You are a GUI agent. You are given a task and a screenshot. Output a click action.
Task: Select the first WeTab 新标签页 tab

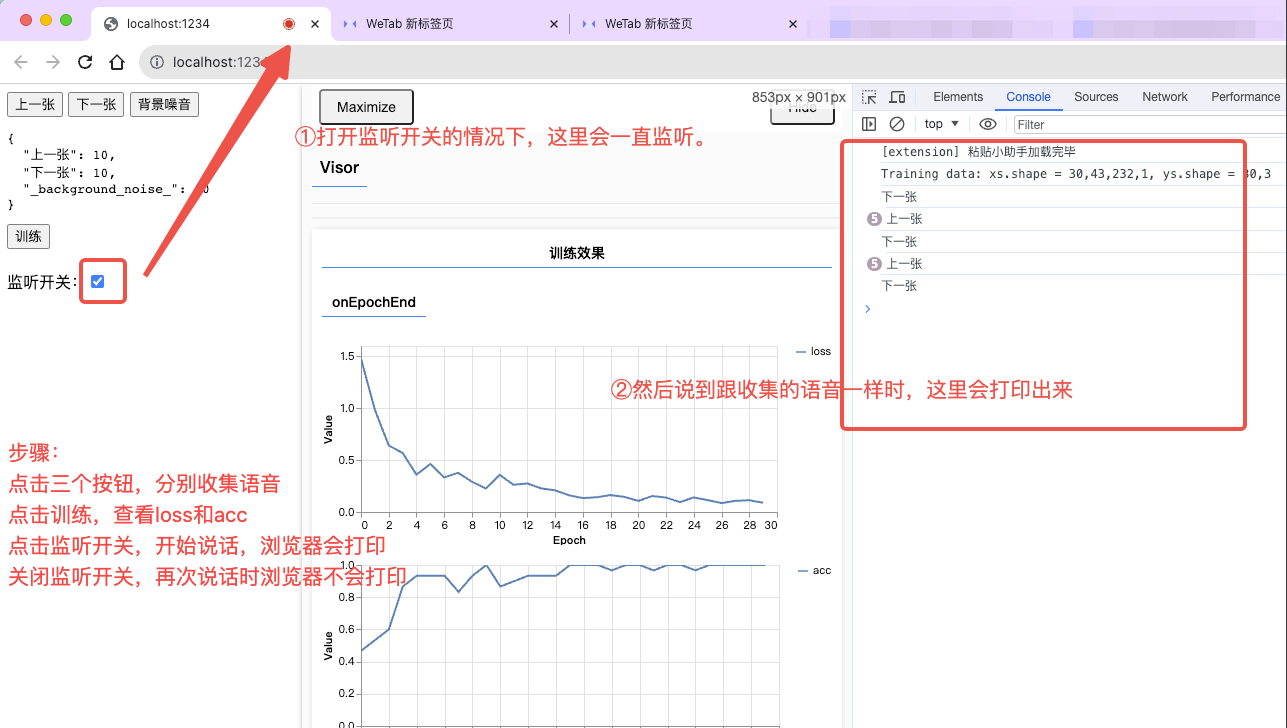(x=450, y=24)
